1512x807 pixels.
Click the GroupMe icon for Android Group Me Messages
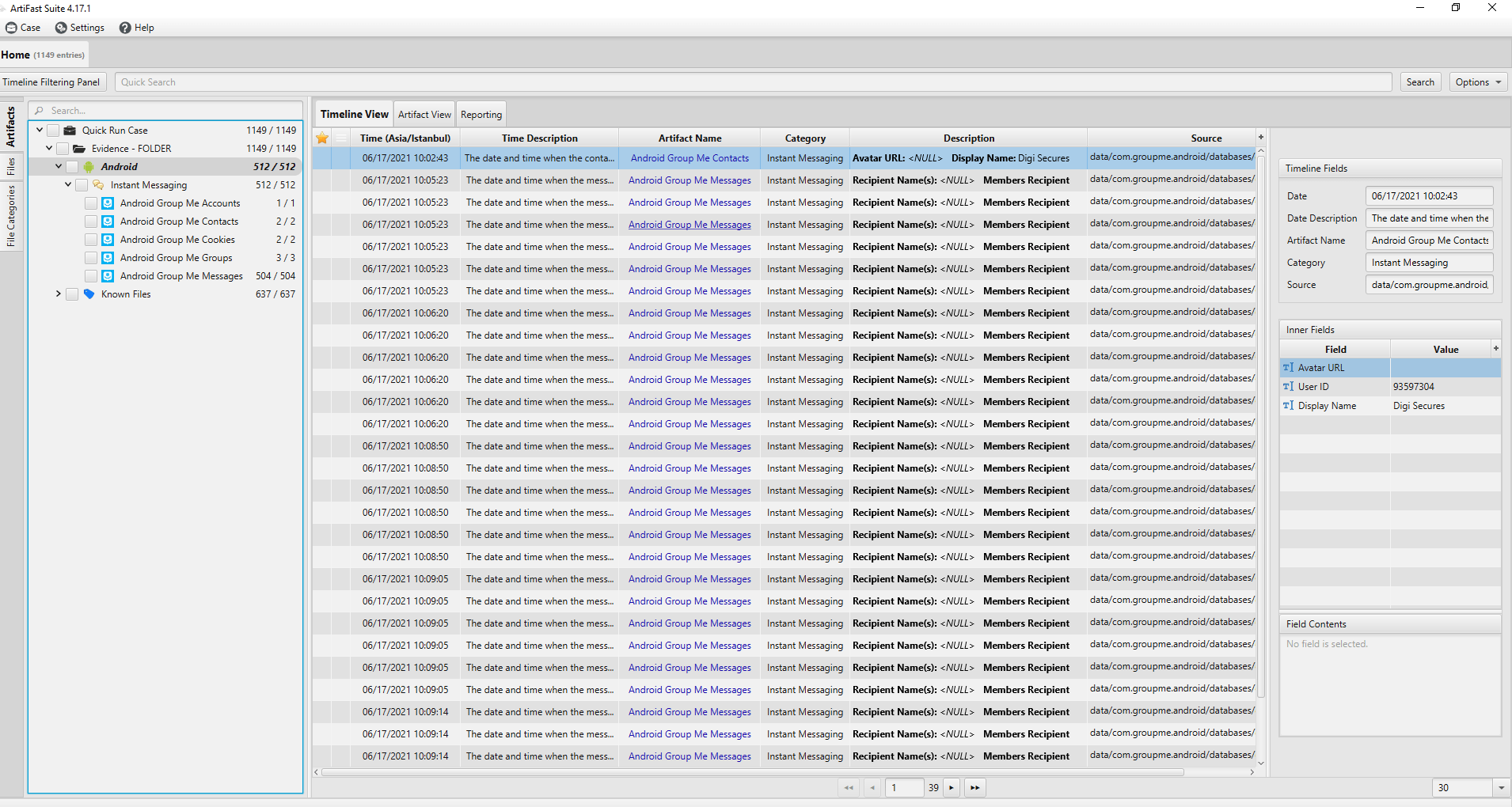pyautogui.click(x=108, y=276)
